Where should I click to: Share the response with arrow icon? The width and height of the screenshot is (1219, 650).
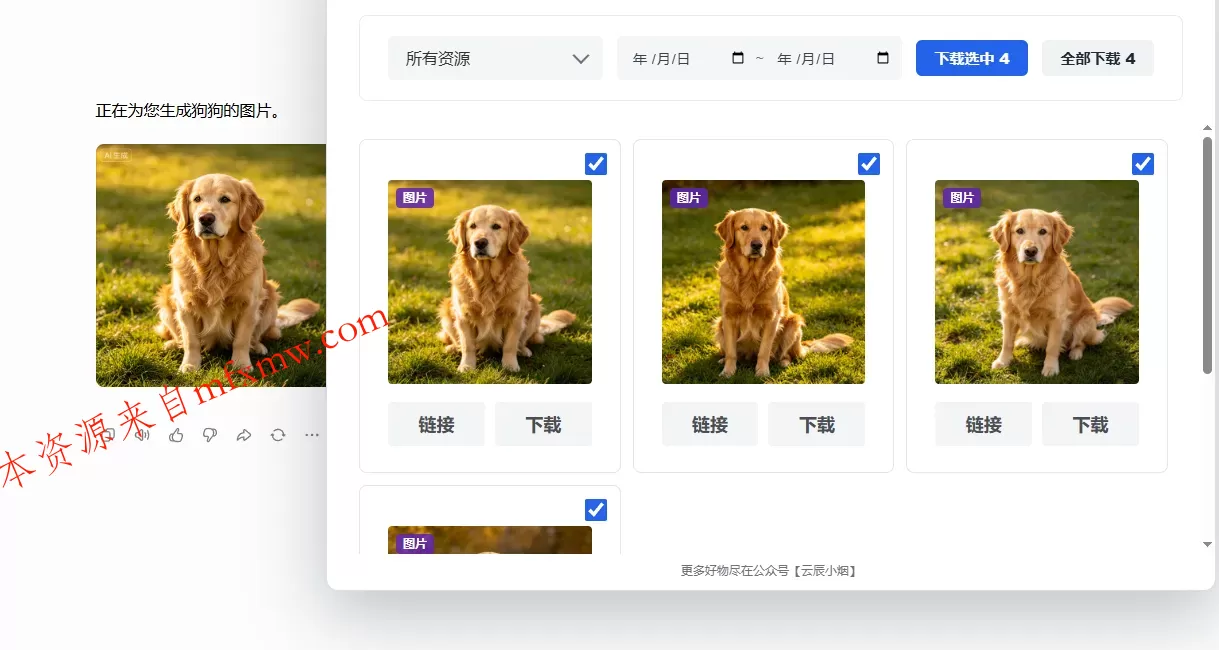[x=244, y=435]
